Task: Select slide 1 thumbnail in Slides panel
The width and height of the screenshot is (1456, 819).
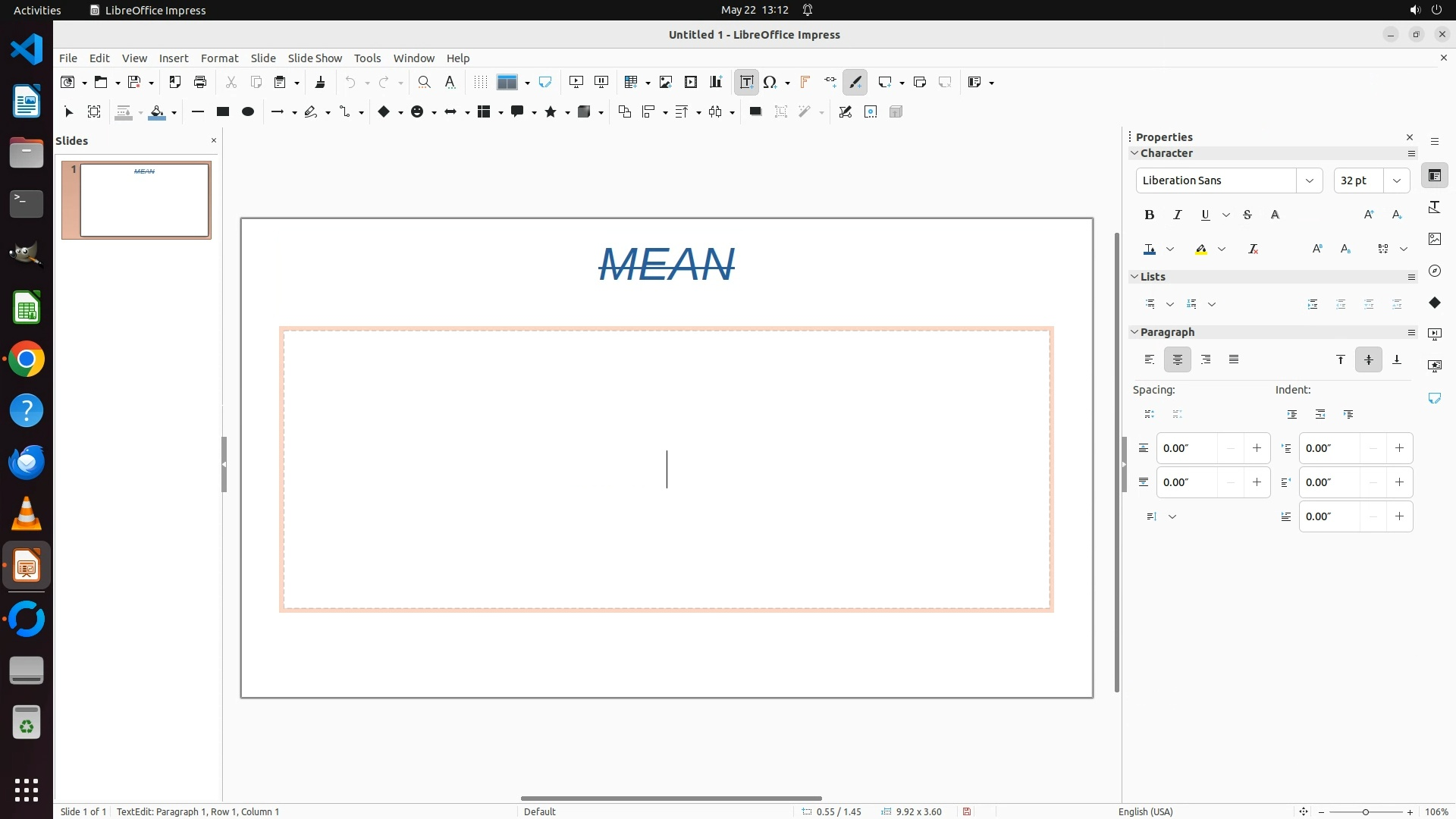Action: [x=144, y=199]
